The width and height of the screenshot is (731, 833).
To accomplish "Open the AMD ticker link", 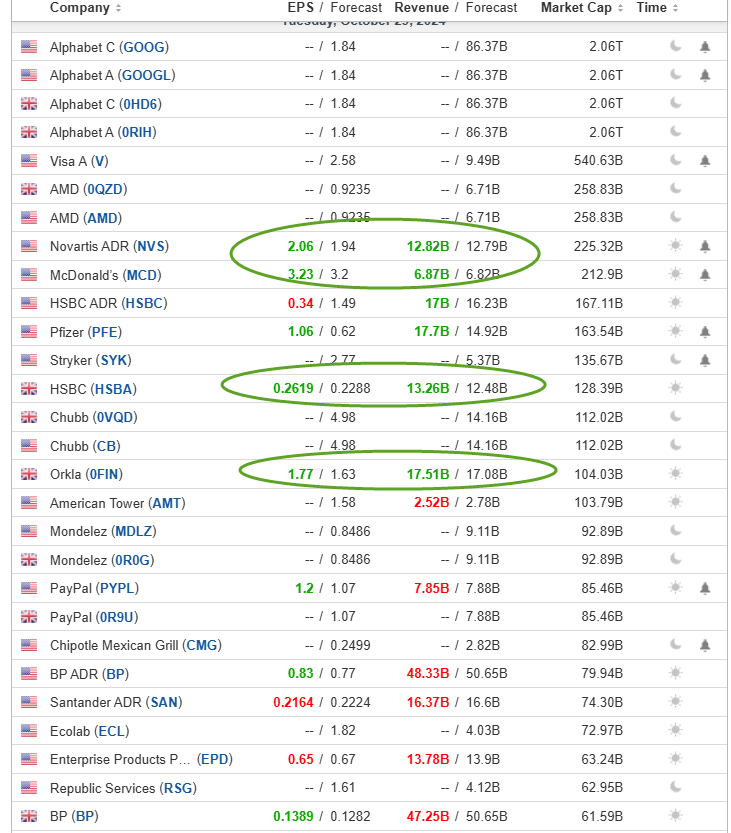I will pyautogui.click(x=103, y=218).
